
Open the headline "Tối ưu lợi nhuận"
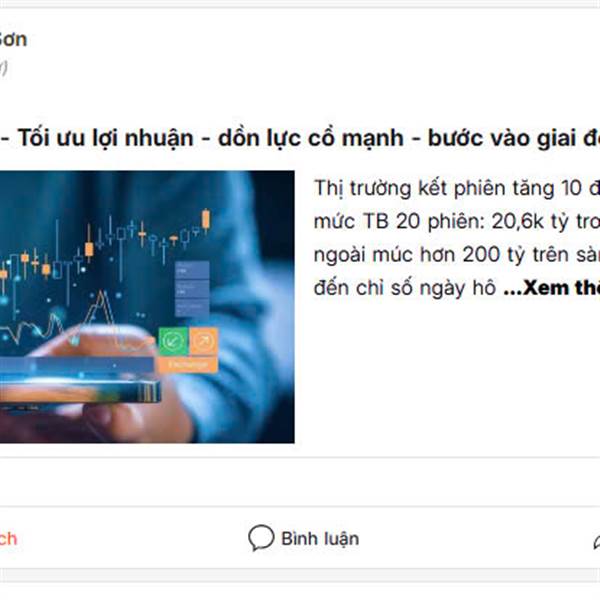click(106, 138)
